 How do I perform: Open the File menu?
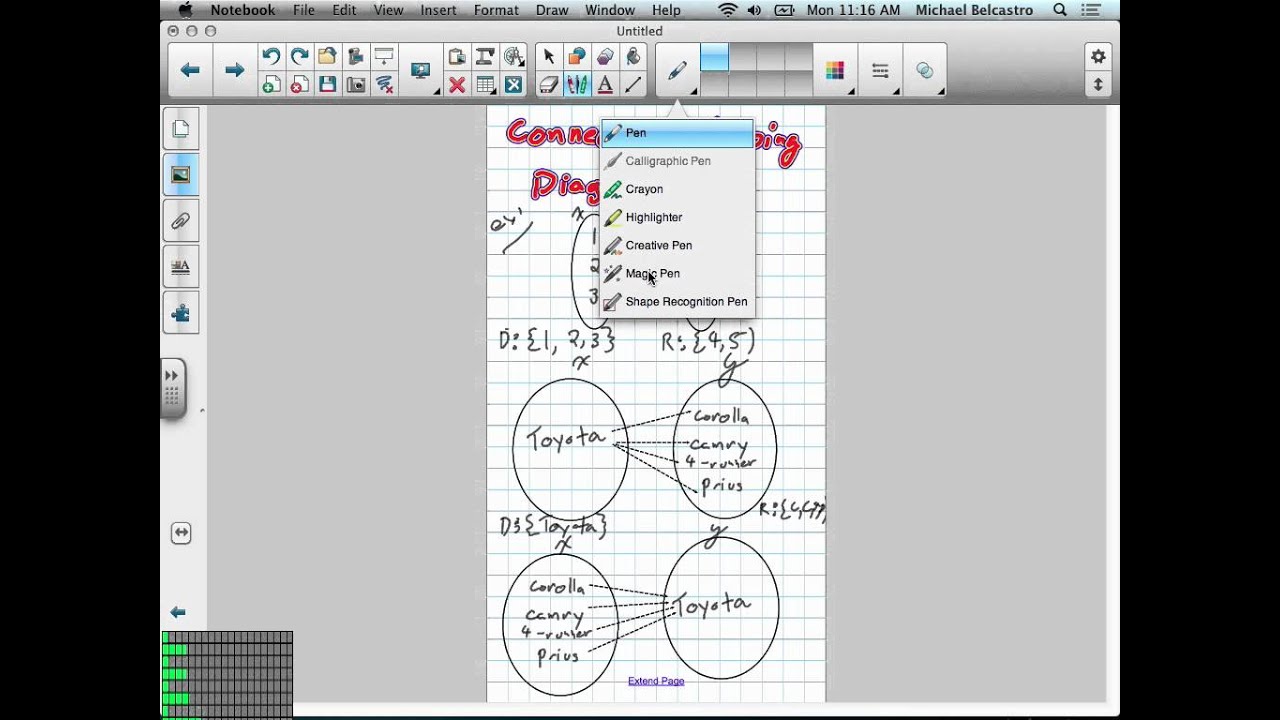304,10
